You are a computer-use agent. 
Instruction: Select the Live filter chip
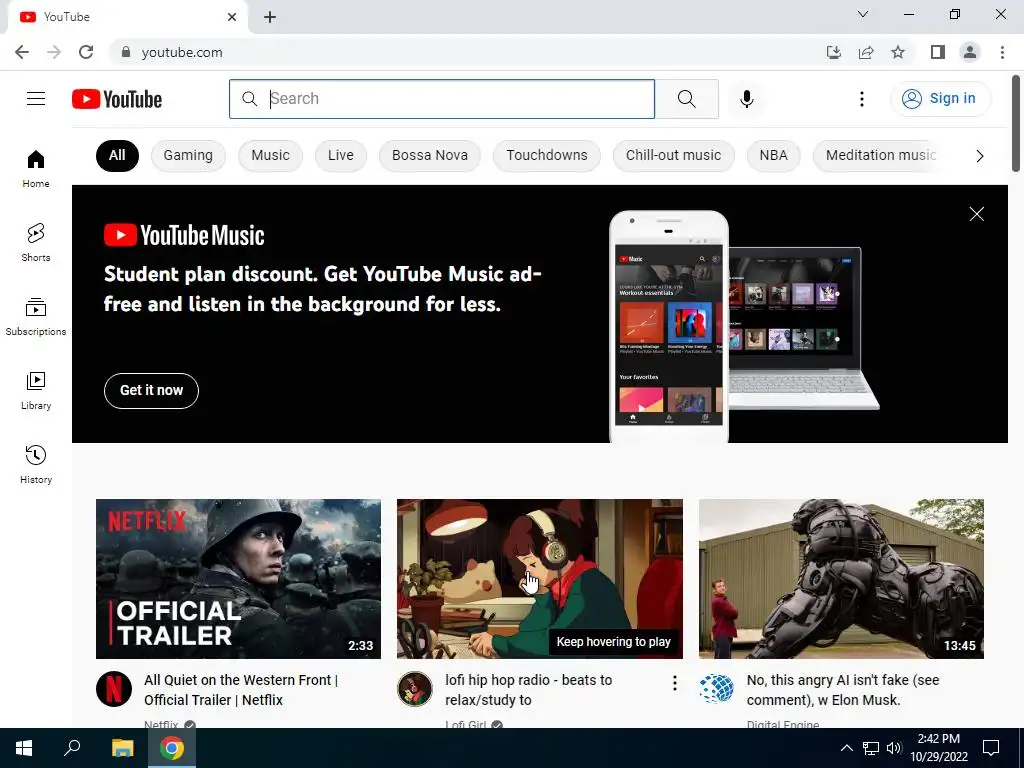[x=341, y=155]
